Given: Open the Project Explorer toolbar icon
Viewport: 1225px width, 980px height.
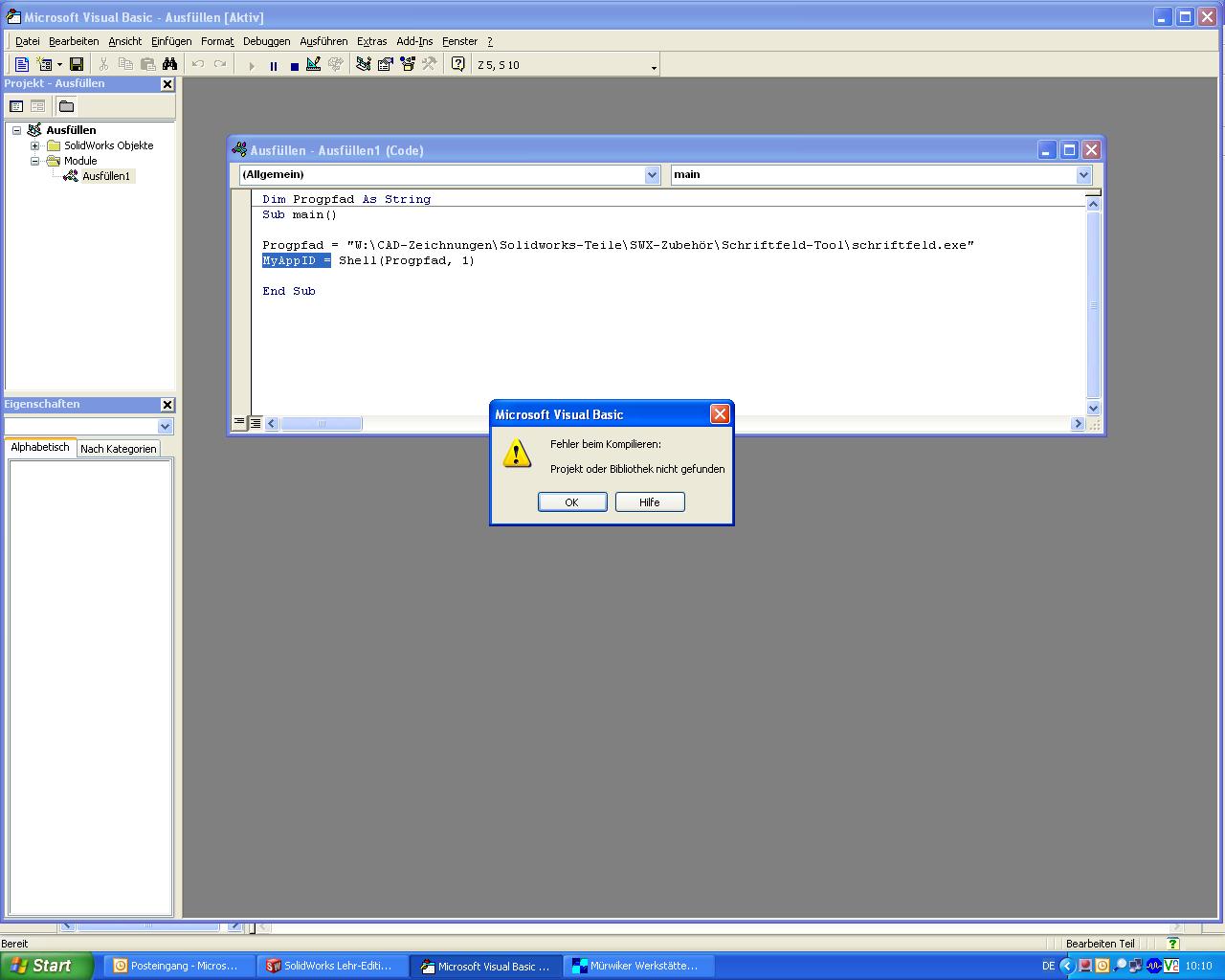Looking at the screenshot, I should [364, 64].
